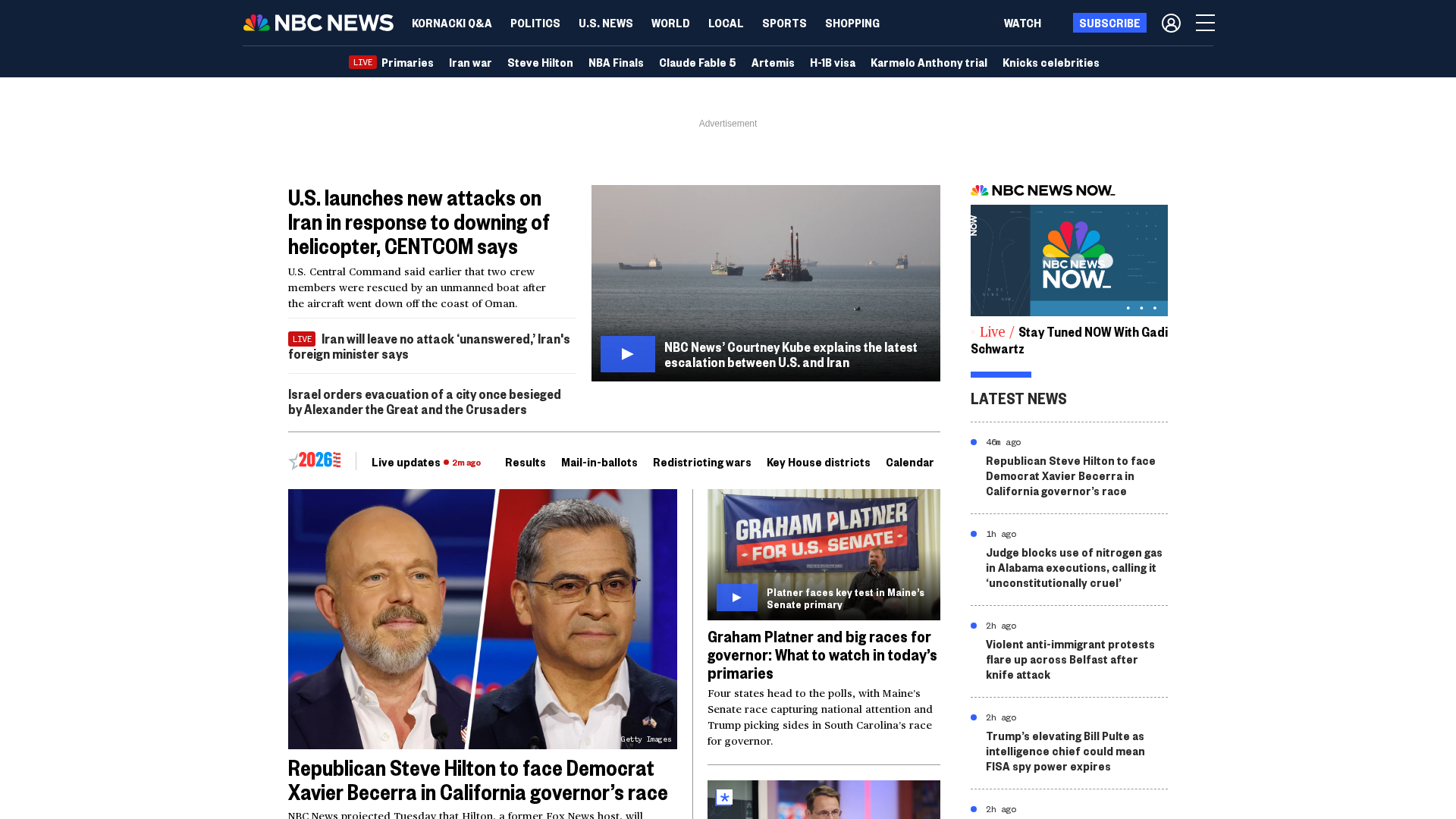Open Kornacki Q&A section
Screen dimensions: 1456x819
[x=451, y=23]
